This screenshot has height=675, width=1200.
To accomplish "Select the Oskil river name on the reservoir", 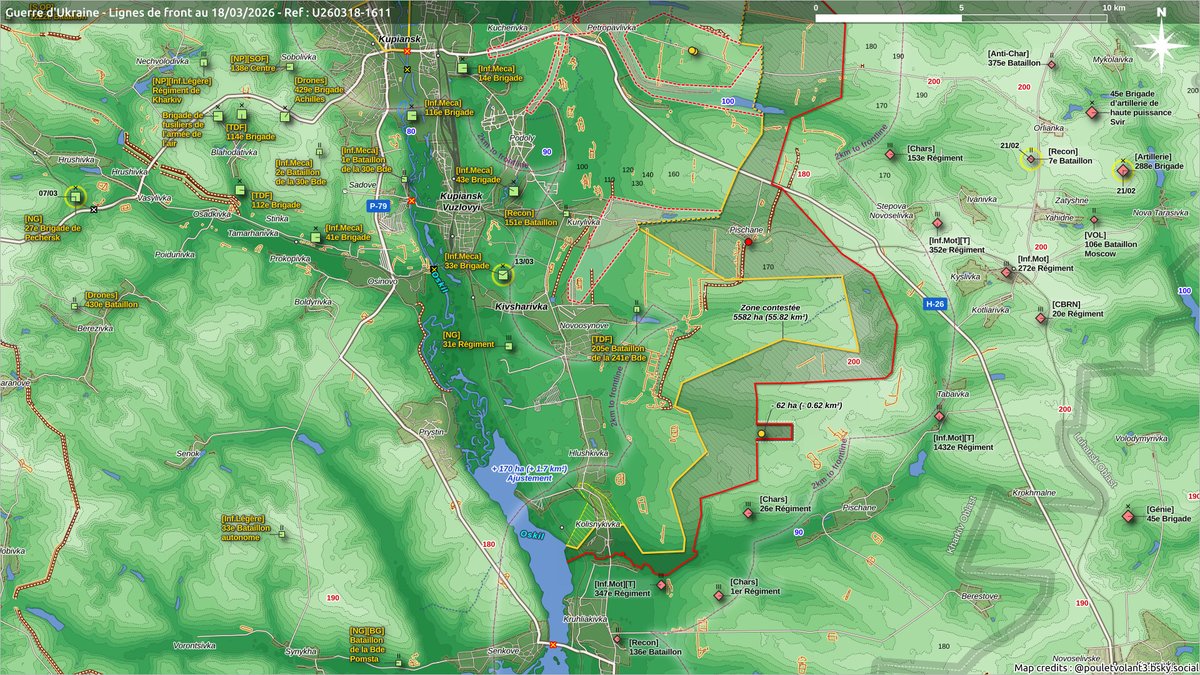I will point(533,536).
